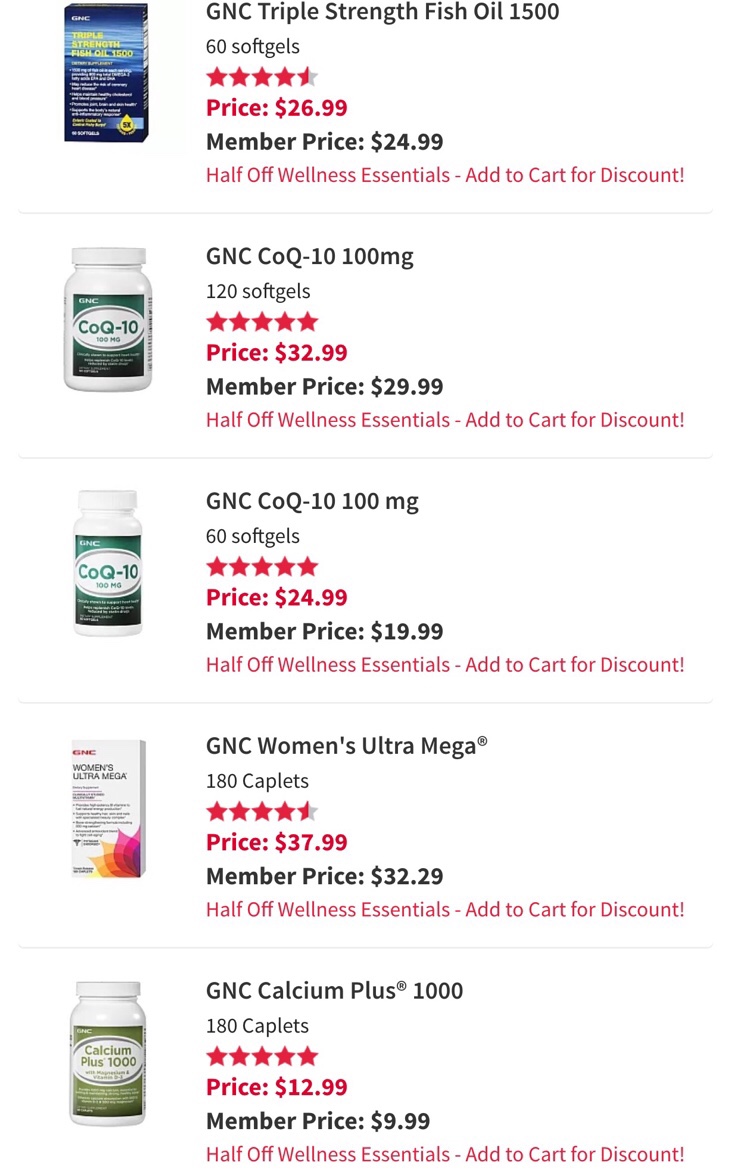The height and width of the screenshot is (1174, 740).
Task: Open the 120 softgels CoQ-10 bottle image
Action: [108, 320]
